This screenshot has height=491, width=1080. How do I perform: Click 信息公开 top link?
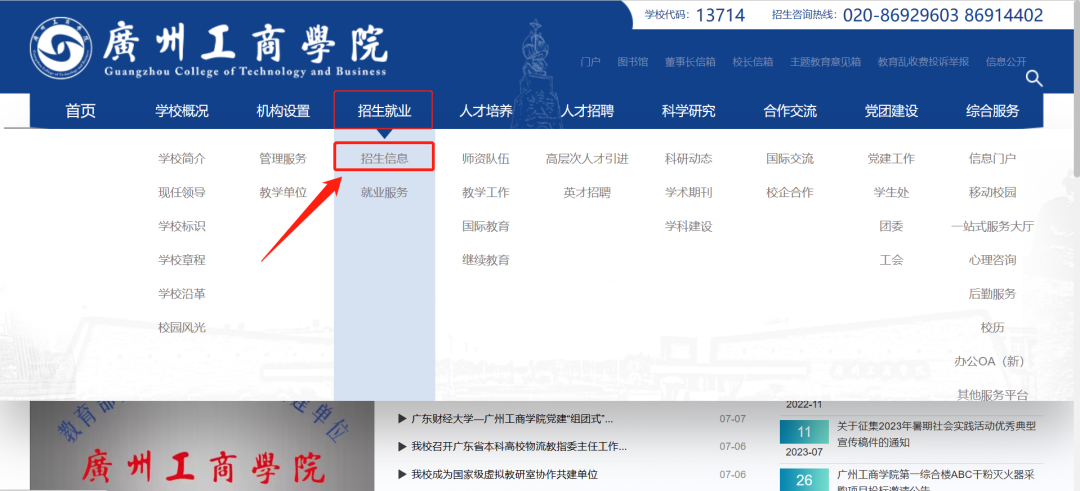click(x=1006, y=62)
